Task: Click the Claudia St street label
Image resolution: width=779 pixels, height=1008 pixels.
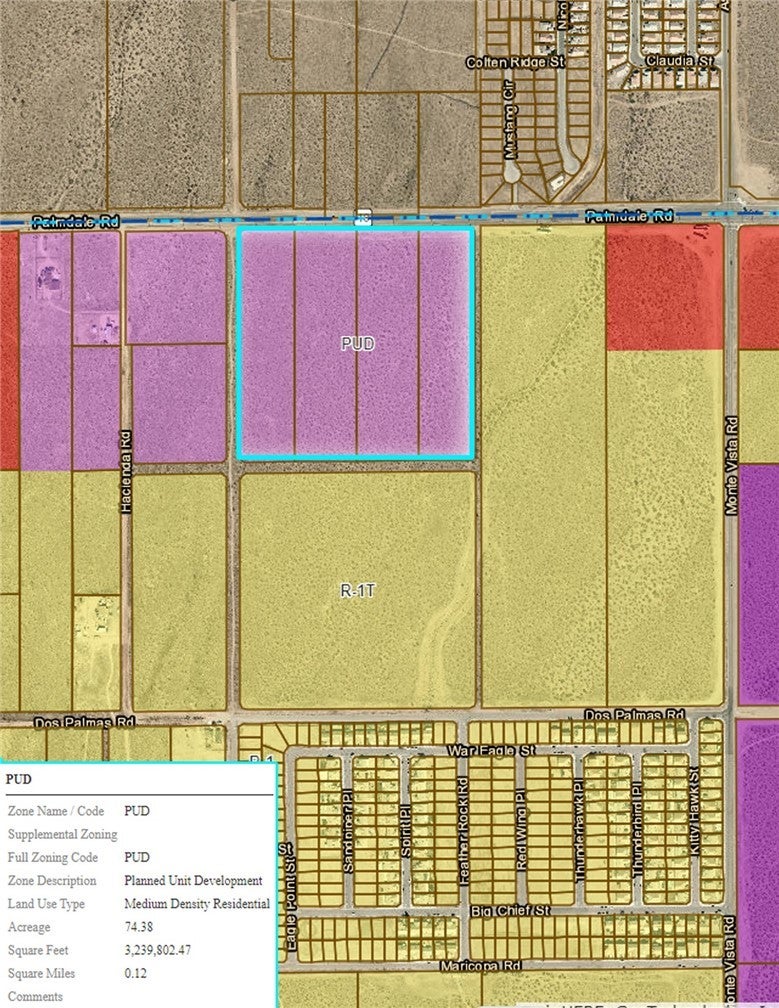Action: [682, 61]
